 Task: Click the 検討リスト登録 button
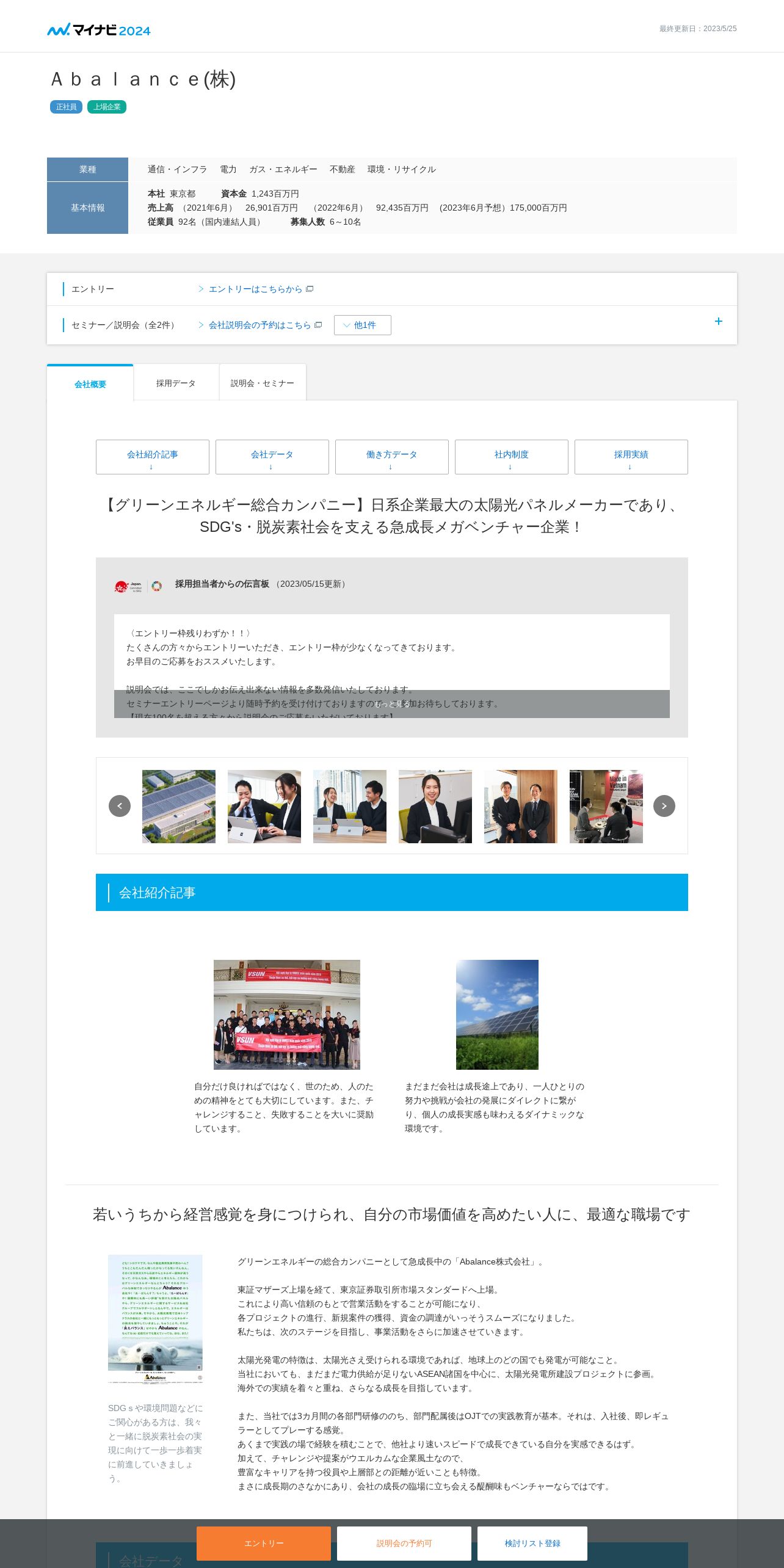click(x=532, y=1544)
